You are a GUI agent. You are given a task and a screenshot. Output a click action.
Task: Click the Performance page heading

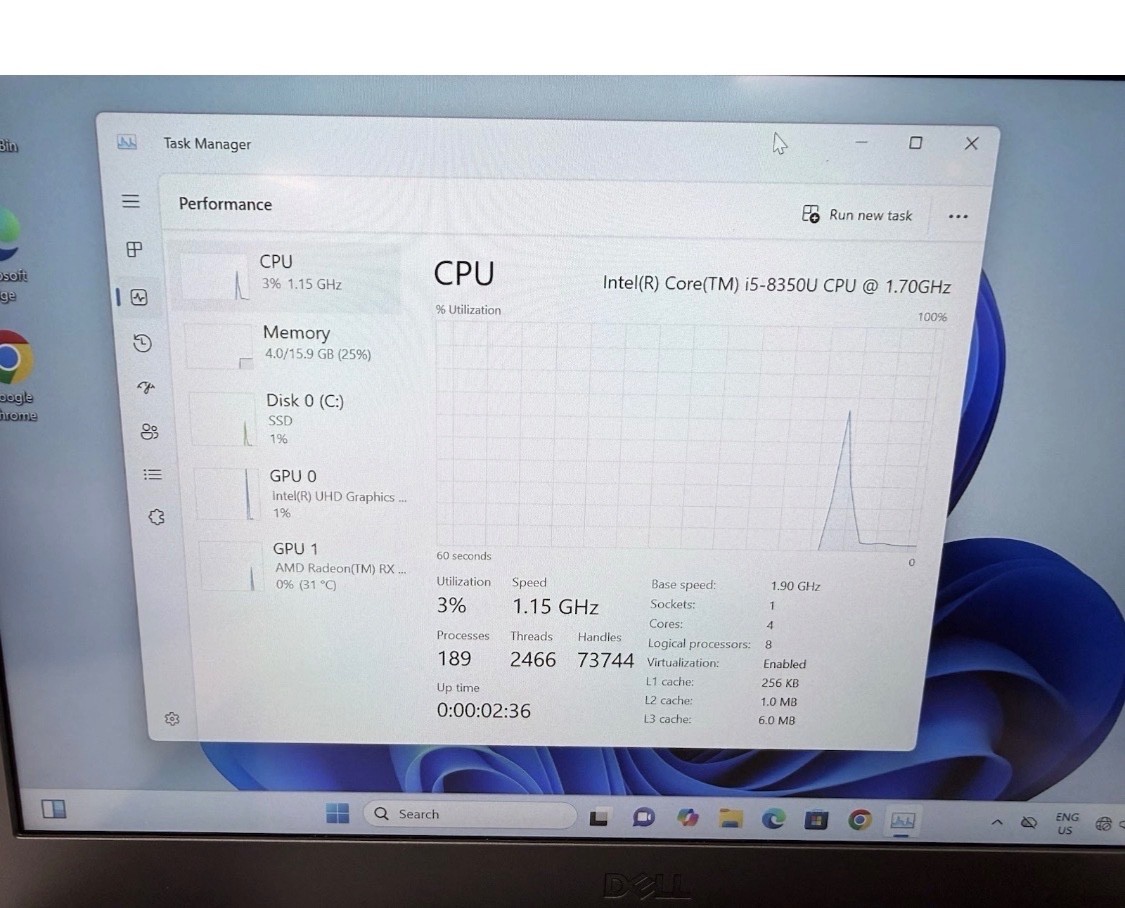click(x=225, y=204)
